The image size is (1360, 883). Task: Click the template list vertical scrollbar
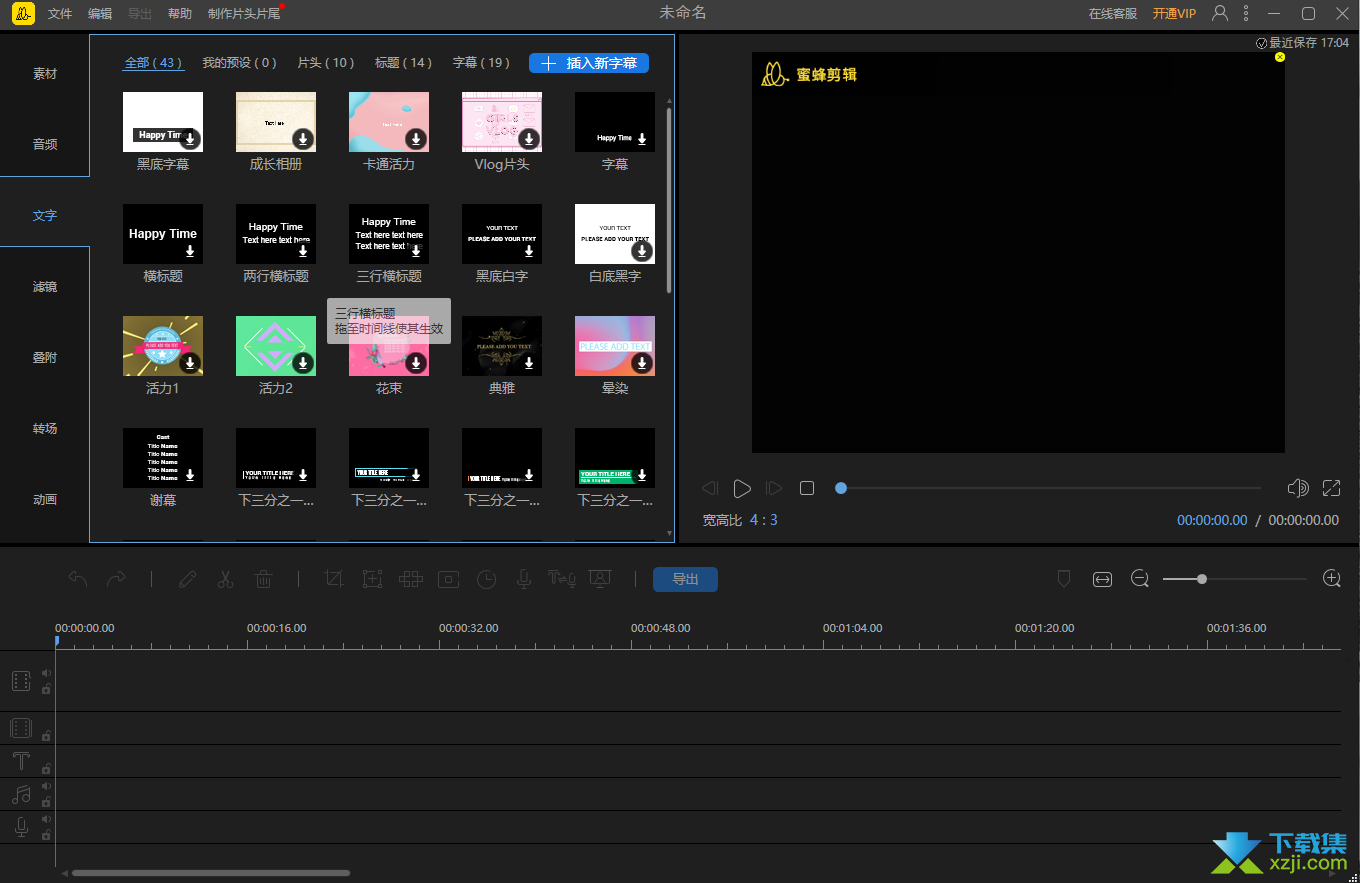(x=669, y=200)
